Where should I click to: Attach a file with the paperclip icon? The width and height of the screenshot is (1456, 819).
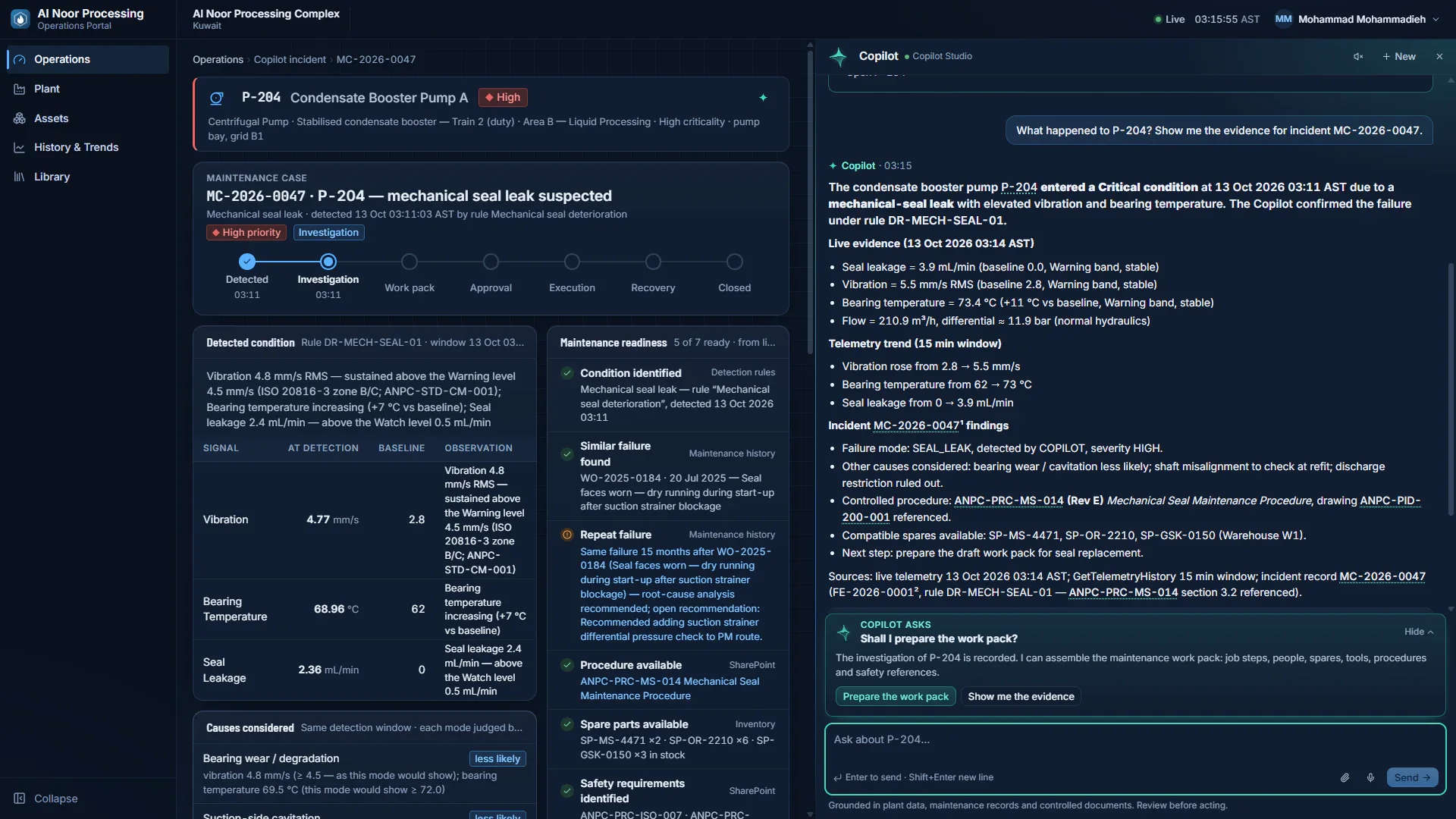pos(1345,777)
